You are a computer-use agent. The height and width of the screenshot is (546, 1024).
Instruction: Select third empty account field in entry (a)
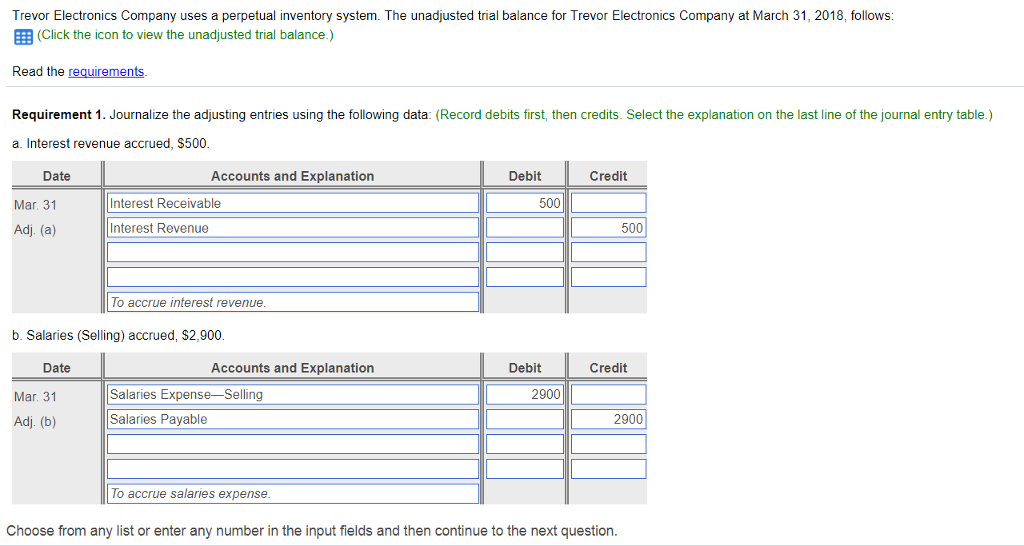(x=293, y=253)
